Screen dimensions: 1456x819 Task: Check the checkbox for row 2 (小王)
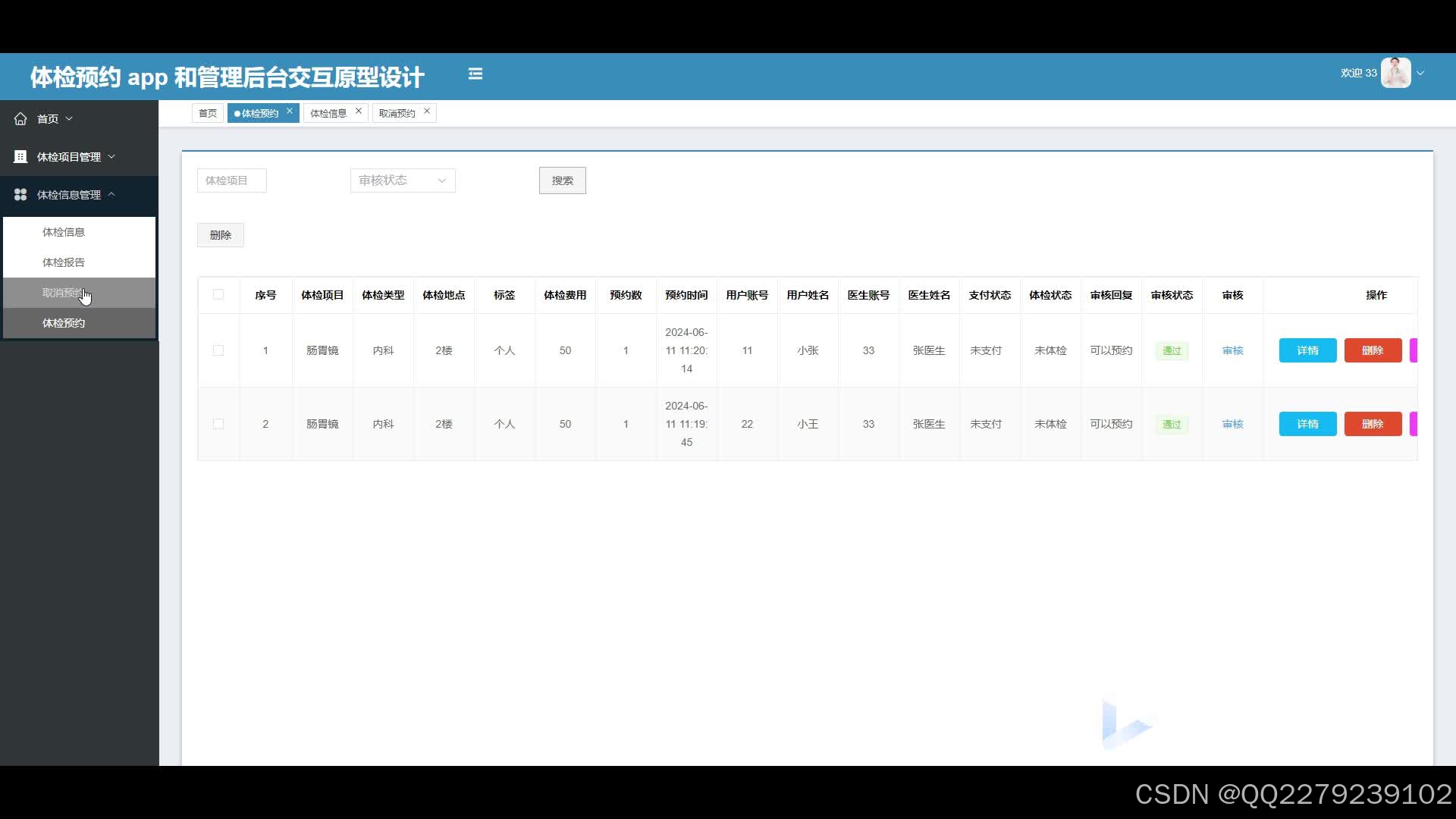coord(218,424)
